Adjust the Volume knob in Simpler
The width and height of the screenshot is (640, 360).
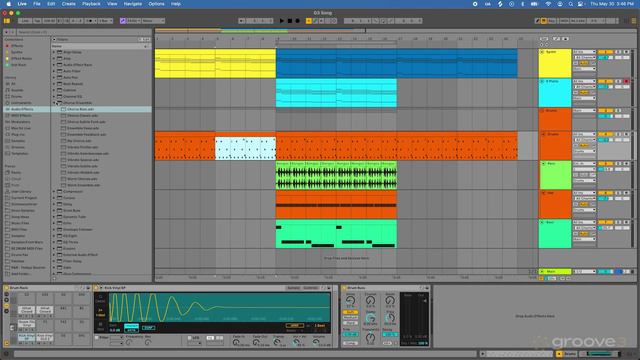(317, 342)
